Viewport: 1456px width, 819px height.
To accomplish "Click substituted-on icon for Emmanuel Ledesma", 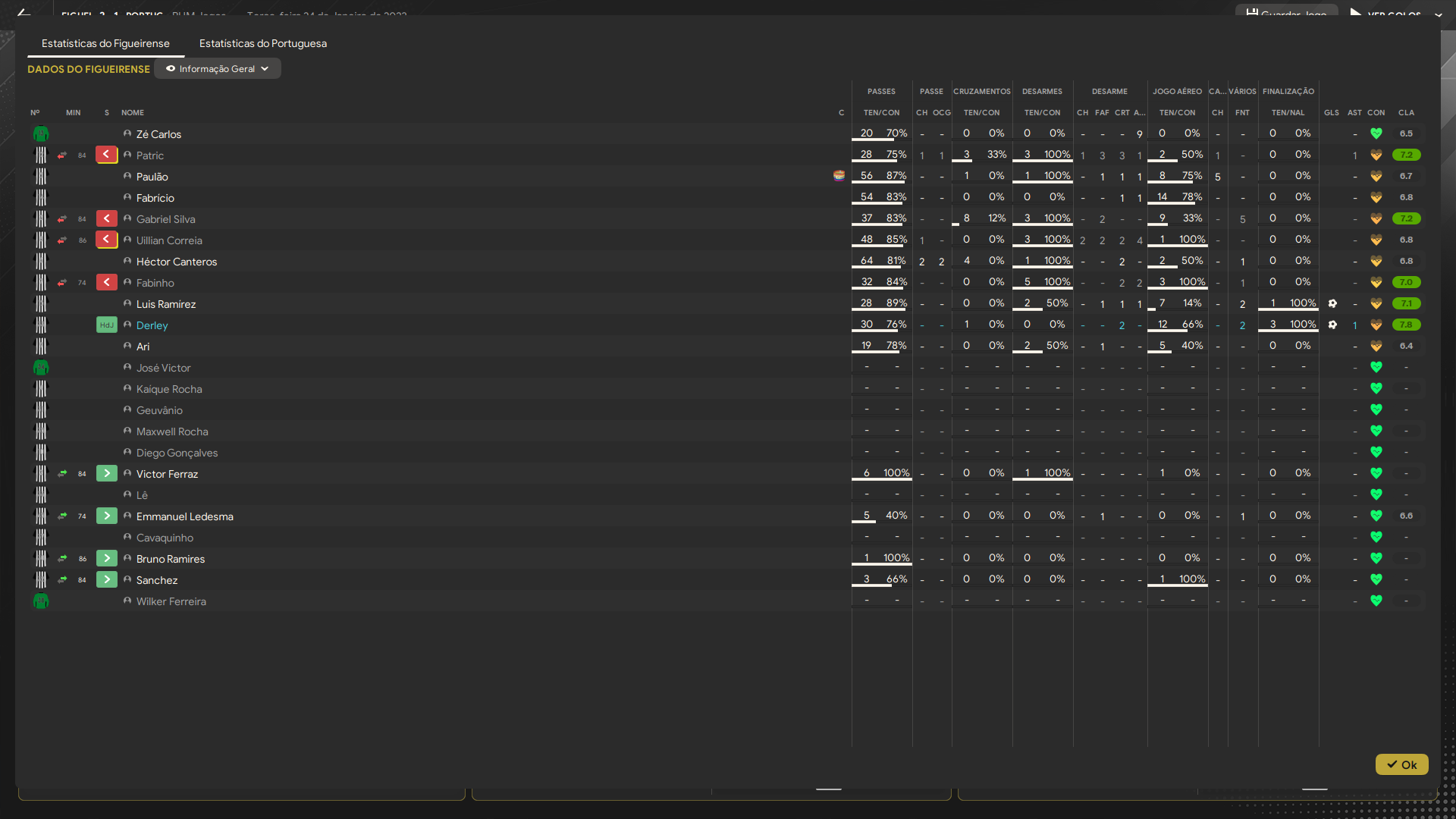I will point(107,516).
